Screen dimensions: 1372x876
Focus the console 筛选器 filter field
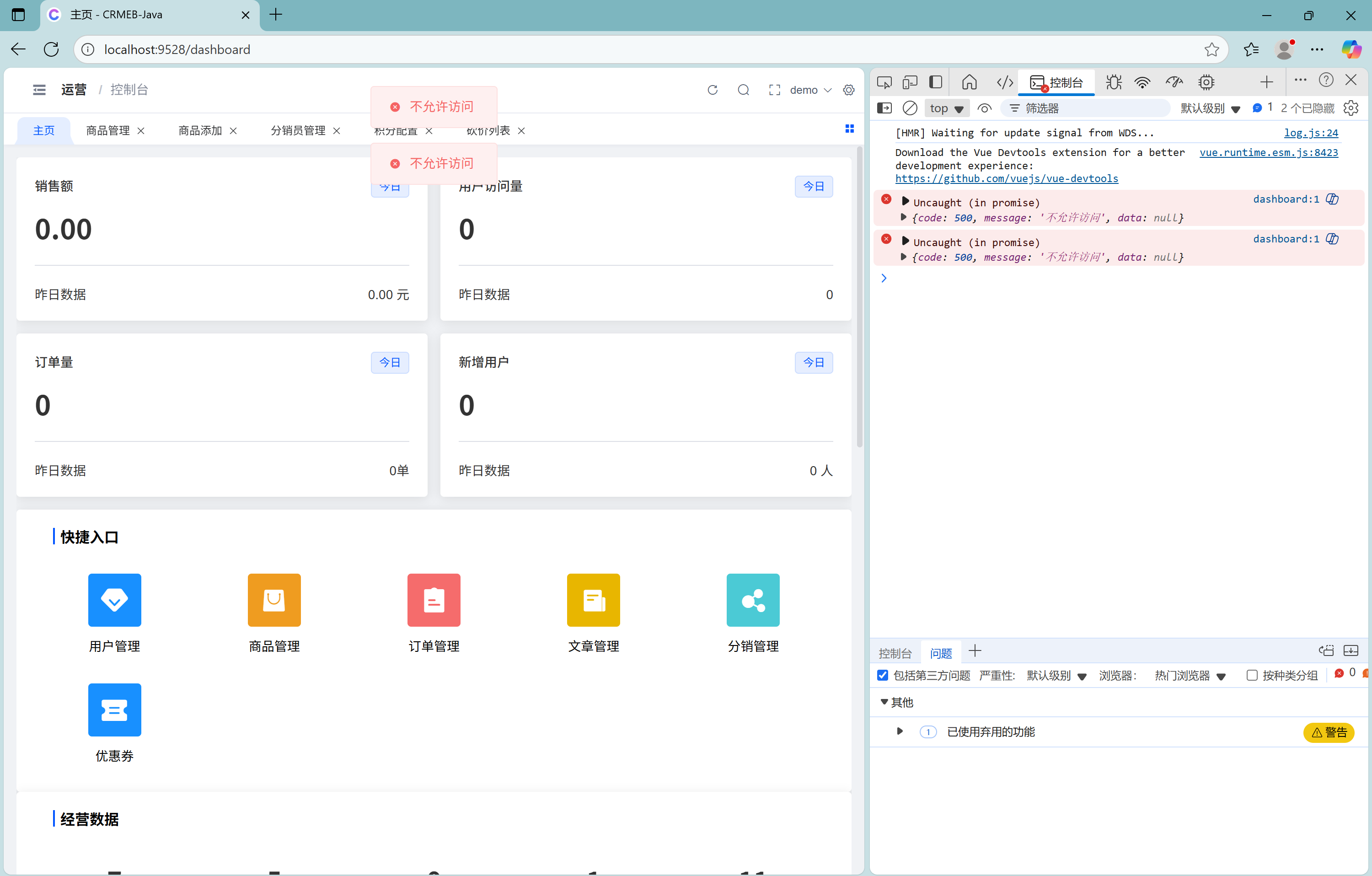tap(1086, 107)
